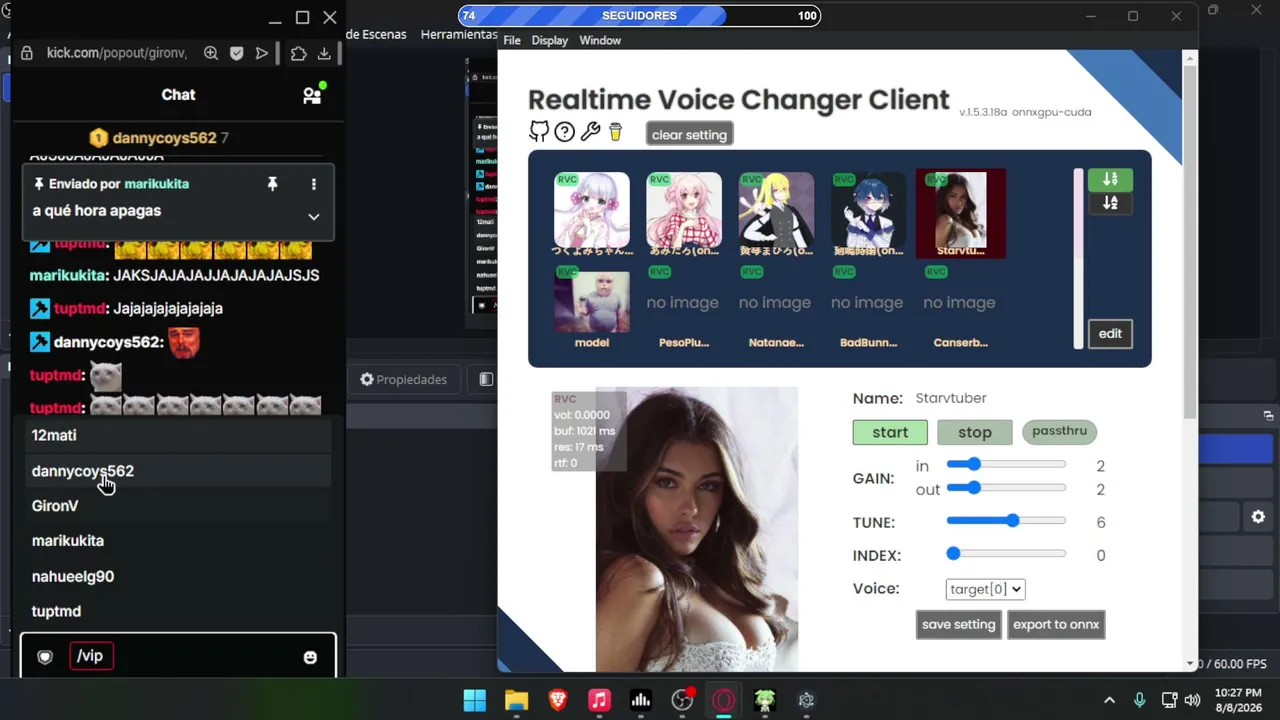Open the OBS gear settings icon
1280x720 pixels.
tap(1258, 517)
